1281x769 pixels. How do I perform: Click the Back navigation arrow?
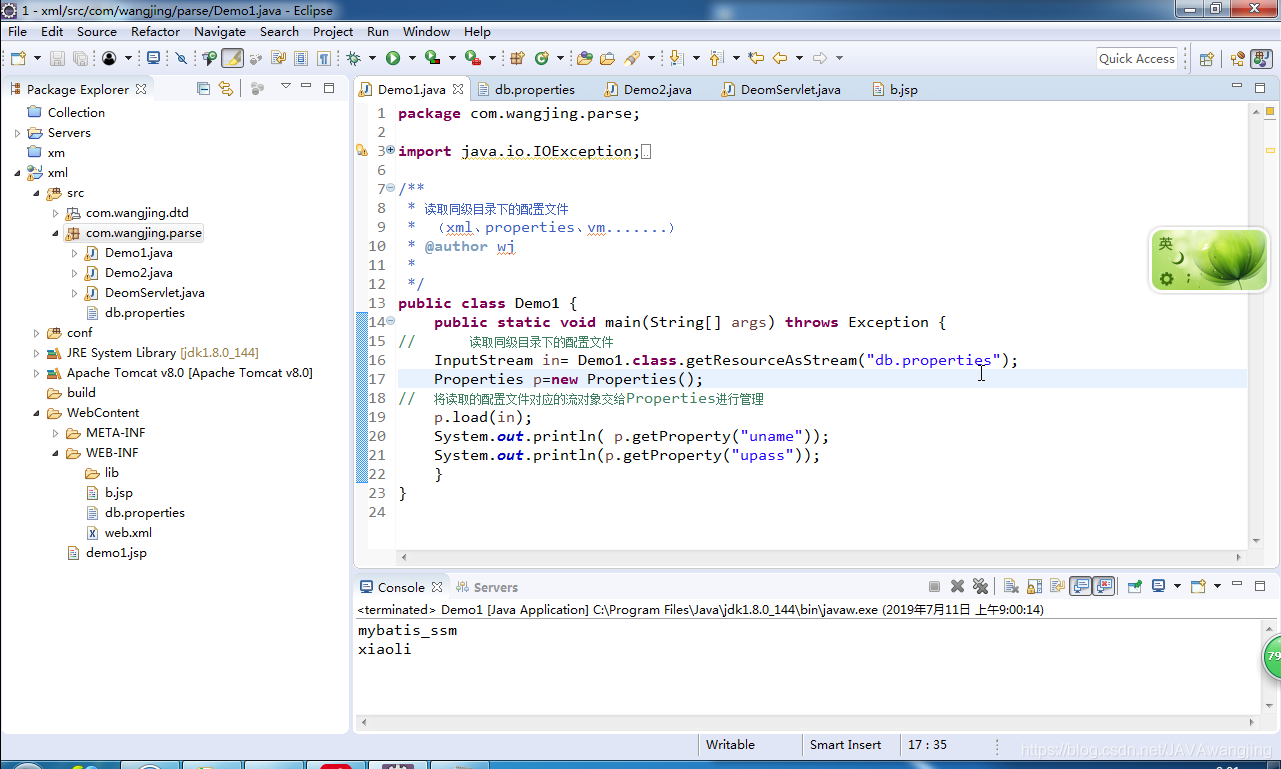[x=780, y=58]
